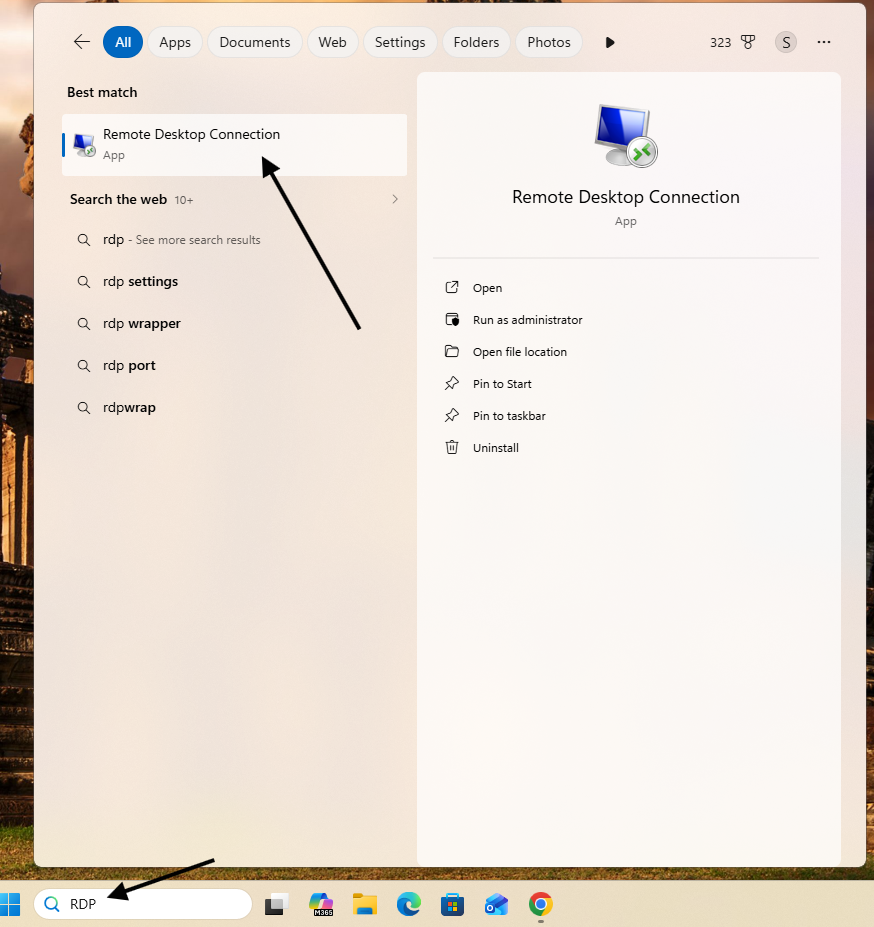
Task: Open Google Chrome from the taskbar
Action: pyautogui.click(x=540, y=904)
